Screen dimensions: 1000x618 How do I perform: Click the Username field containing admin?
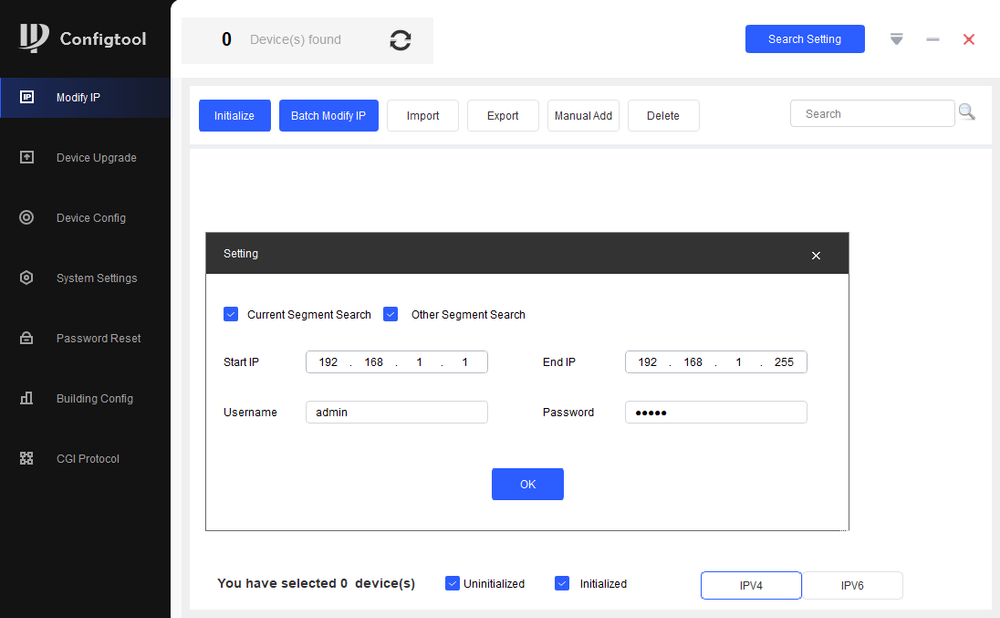click(397, 412)
